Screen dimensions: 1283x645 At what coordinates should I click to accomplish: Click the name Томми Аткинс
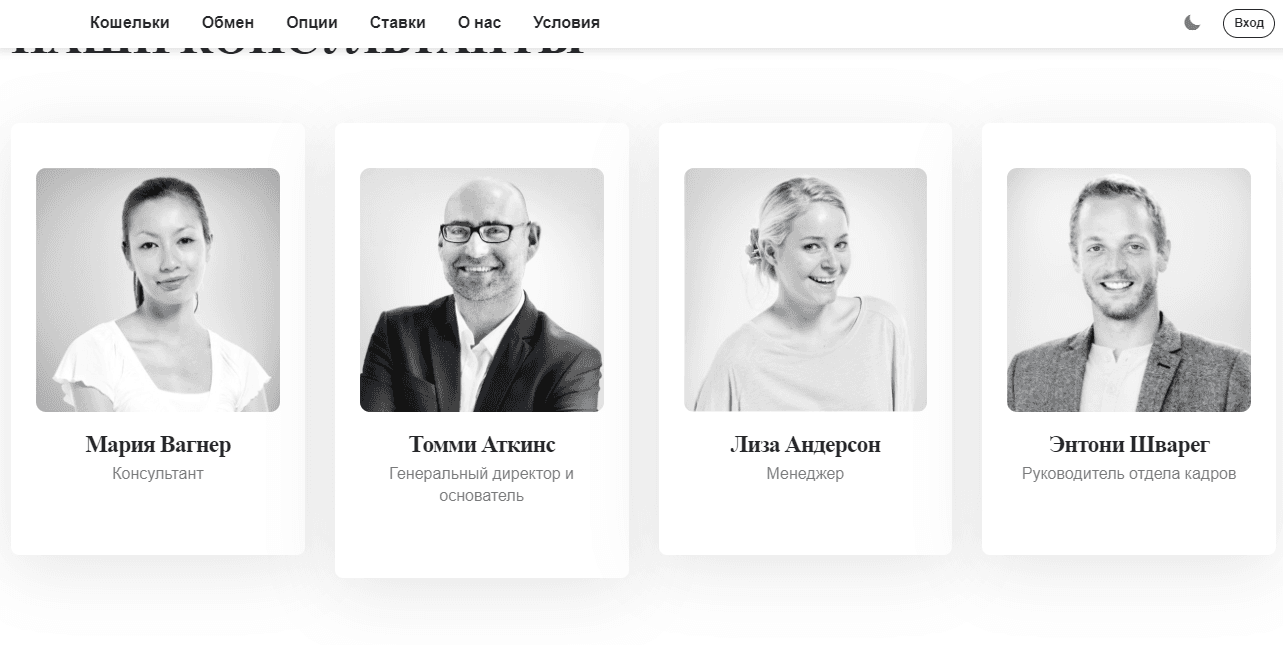tap(482, 444)
